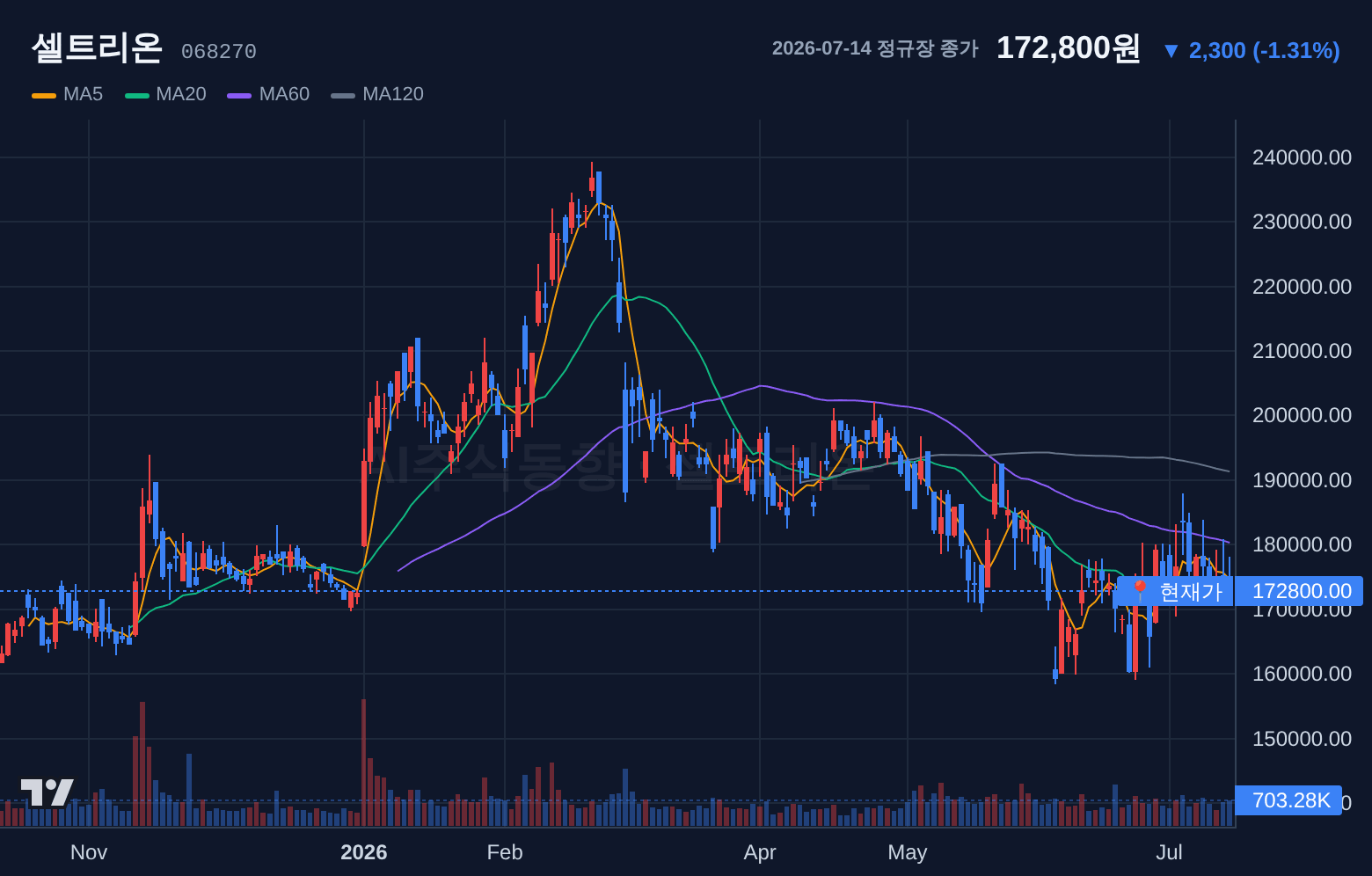Click the 172,800원 closing price
Screen dimensions: 1372x876
pyautogui.click(x=1068, y=47)
